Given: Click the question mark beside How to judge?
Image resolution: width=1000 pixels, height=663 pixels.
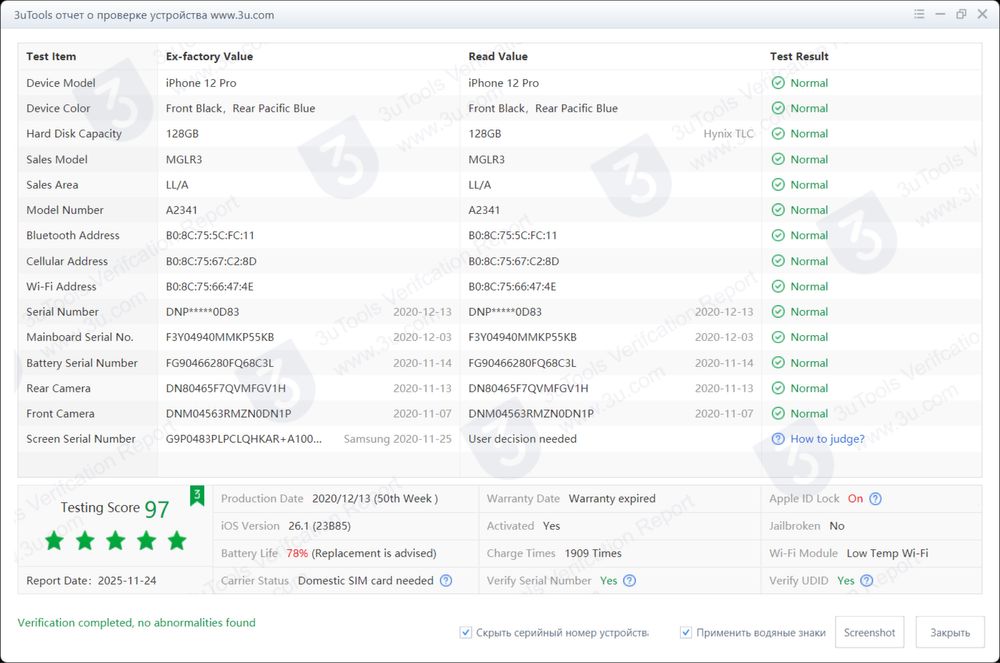Looking at the screenshot, I should [x=778, y=439].
